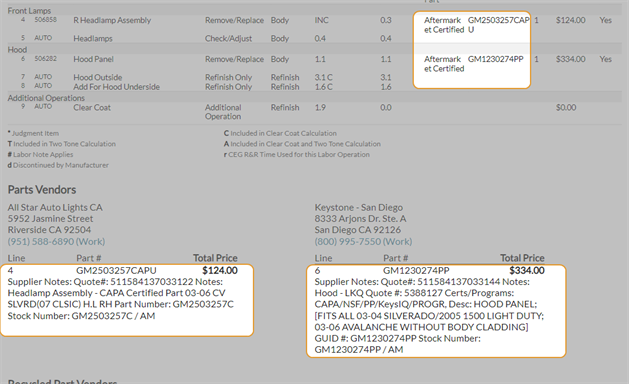The height and width of the screenshot is (384, 629).
Task: Click the headlamp Supplier Notes quote text
Action: [120, 299]
